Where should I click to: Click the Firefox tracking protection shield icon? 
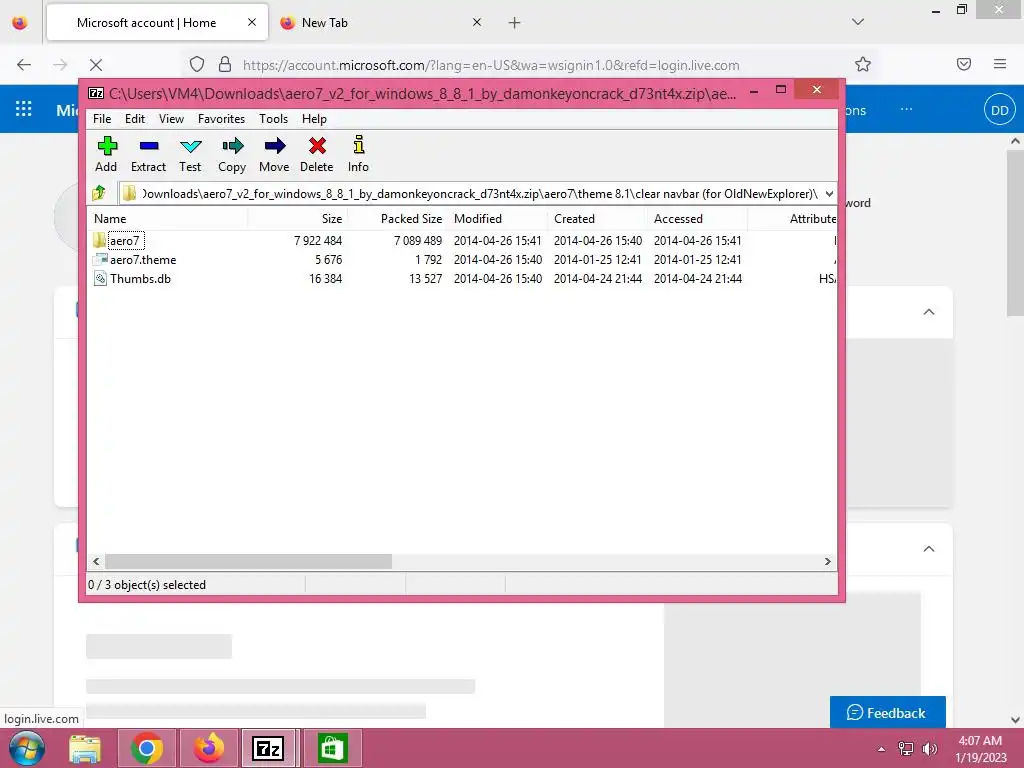pyautogui.click(x=197, y=65)
